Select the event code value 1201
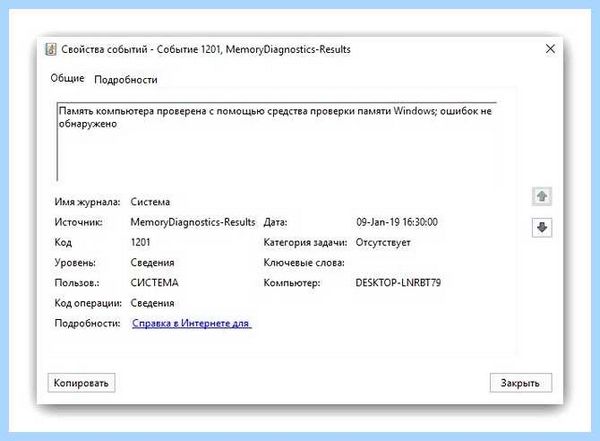The width and height of the screenshot is (600, 441). click(x=140, y=242)
